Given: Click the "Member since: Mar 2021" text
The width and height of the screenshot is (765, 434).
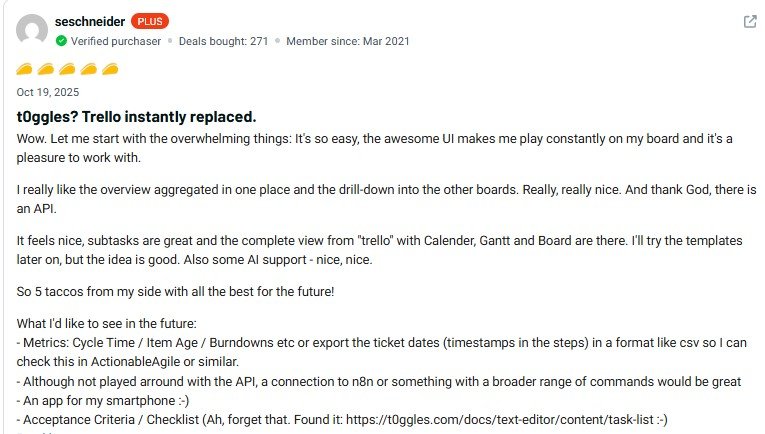Looking at the screenshot, I should tap(347, 41).
